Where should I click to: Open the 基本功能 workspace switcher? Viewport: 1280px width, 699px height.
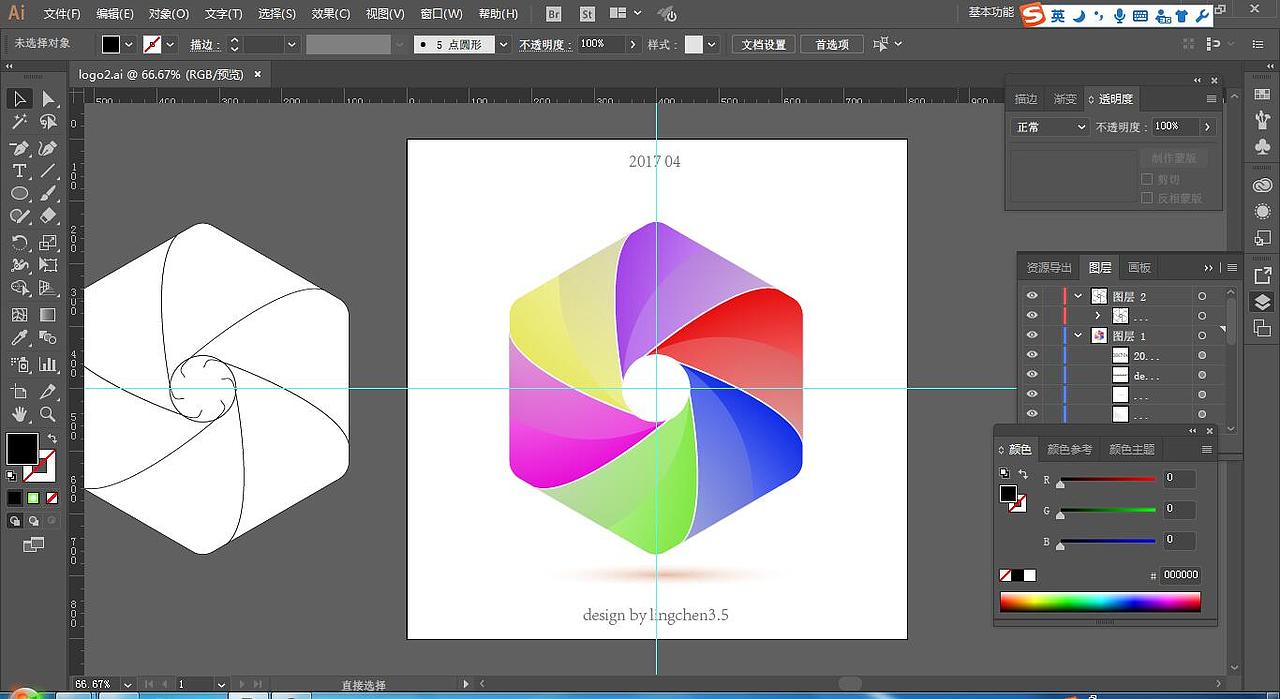991,13
